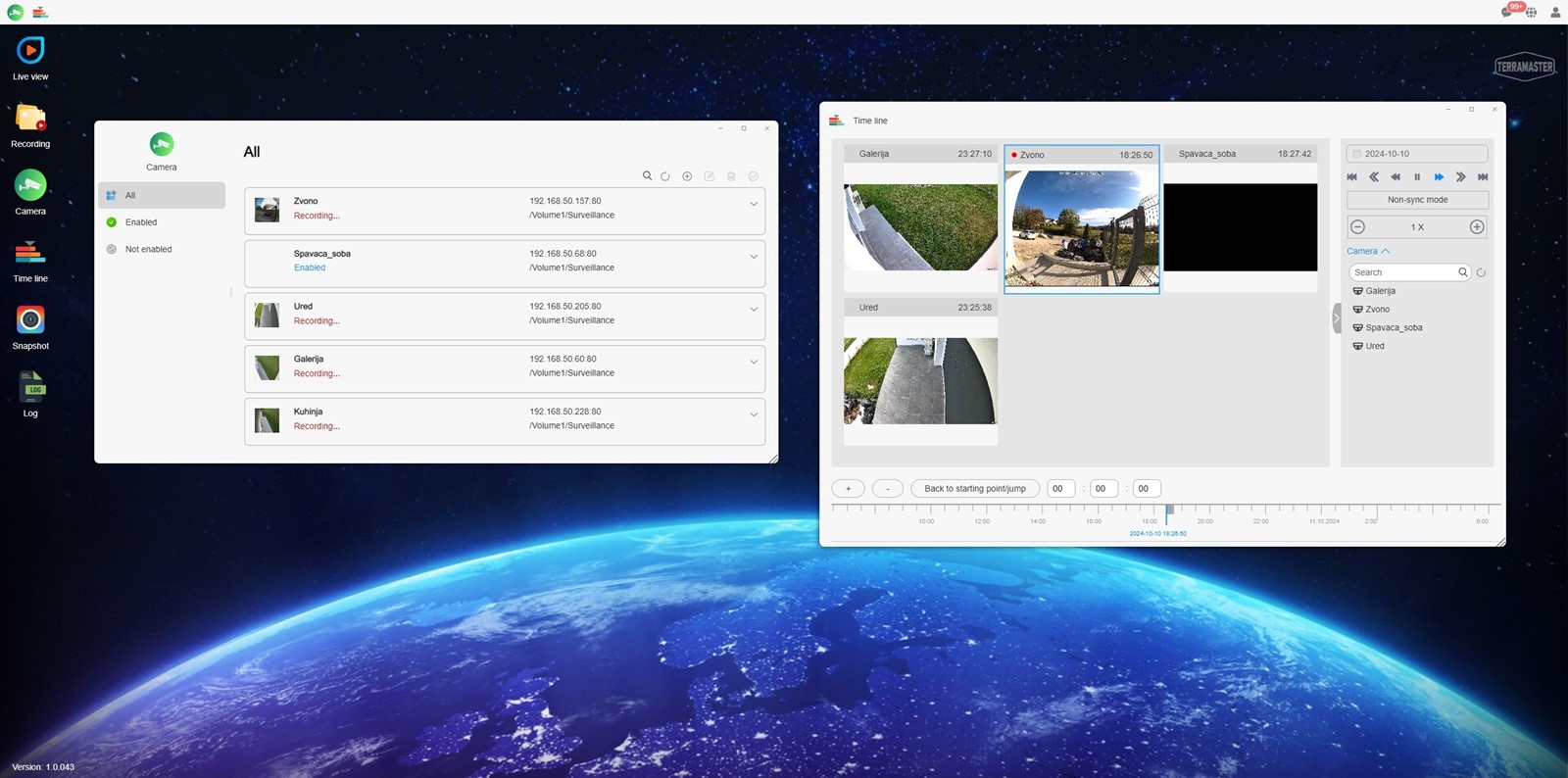Open the Log application
The image size is (1568, 778).
coord(30,388)
